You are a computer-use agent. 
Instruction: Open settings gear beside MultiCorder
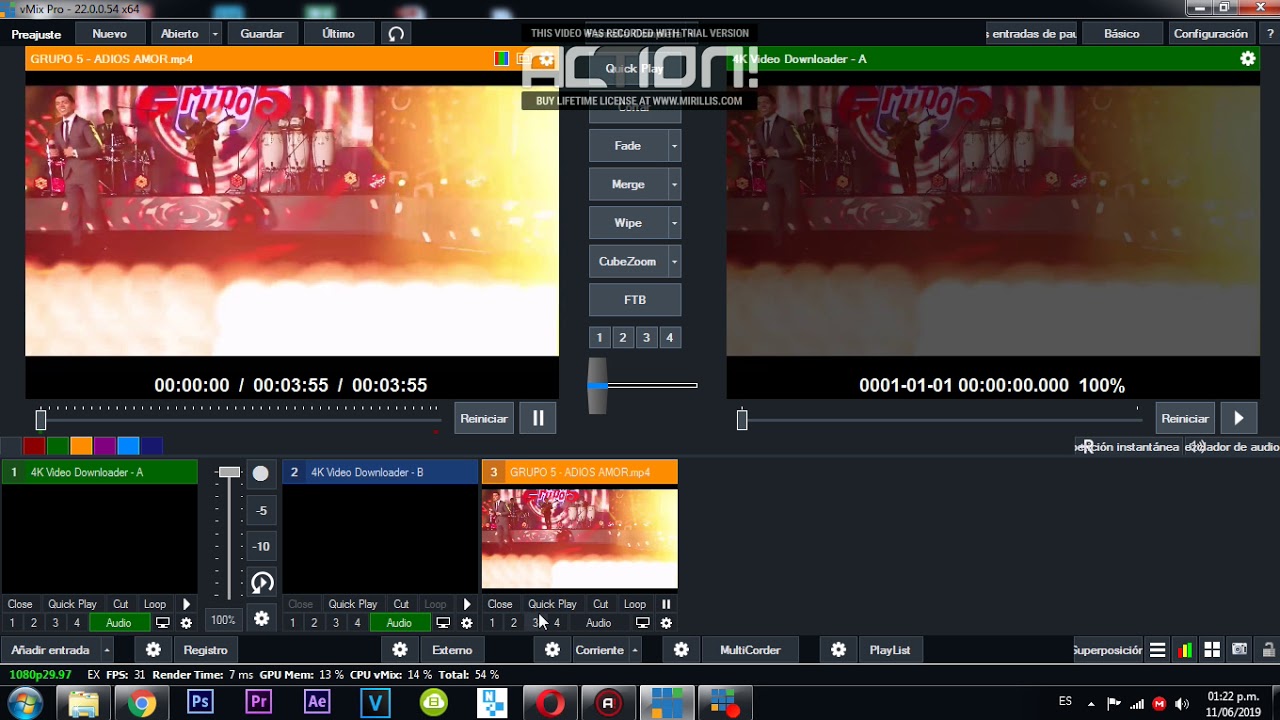(x=681, y=650)
